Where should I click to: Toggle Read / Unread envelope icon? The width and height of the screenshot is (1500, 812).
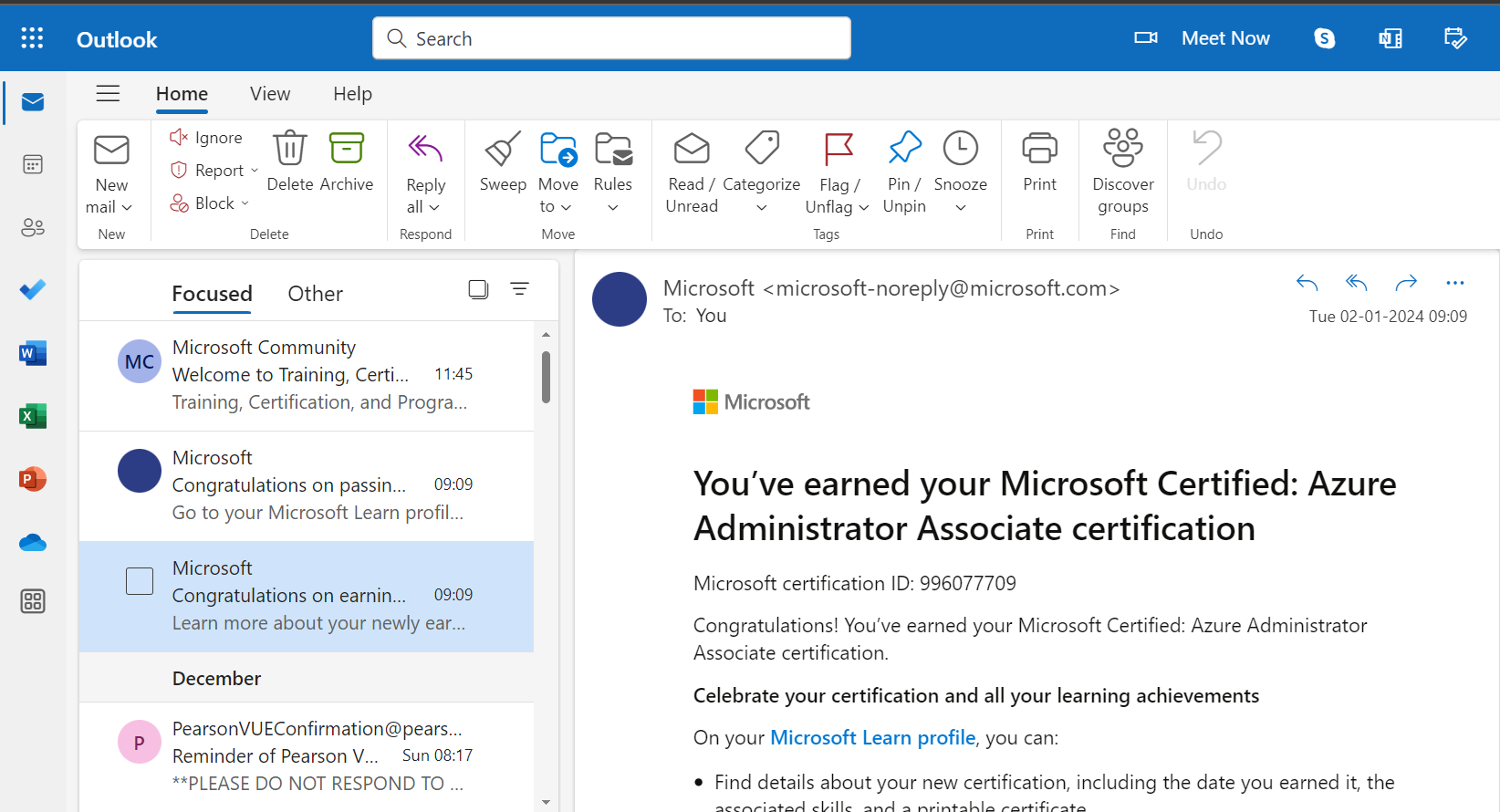[692, 148]
